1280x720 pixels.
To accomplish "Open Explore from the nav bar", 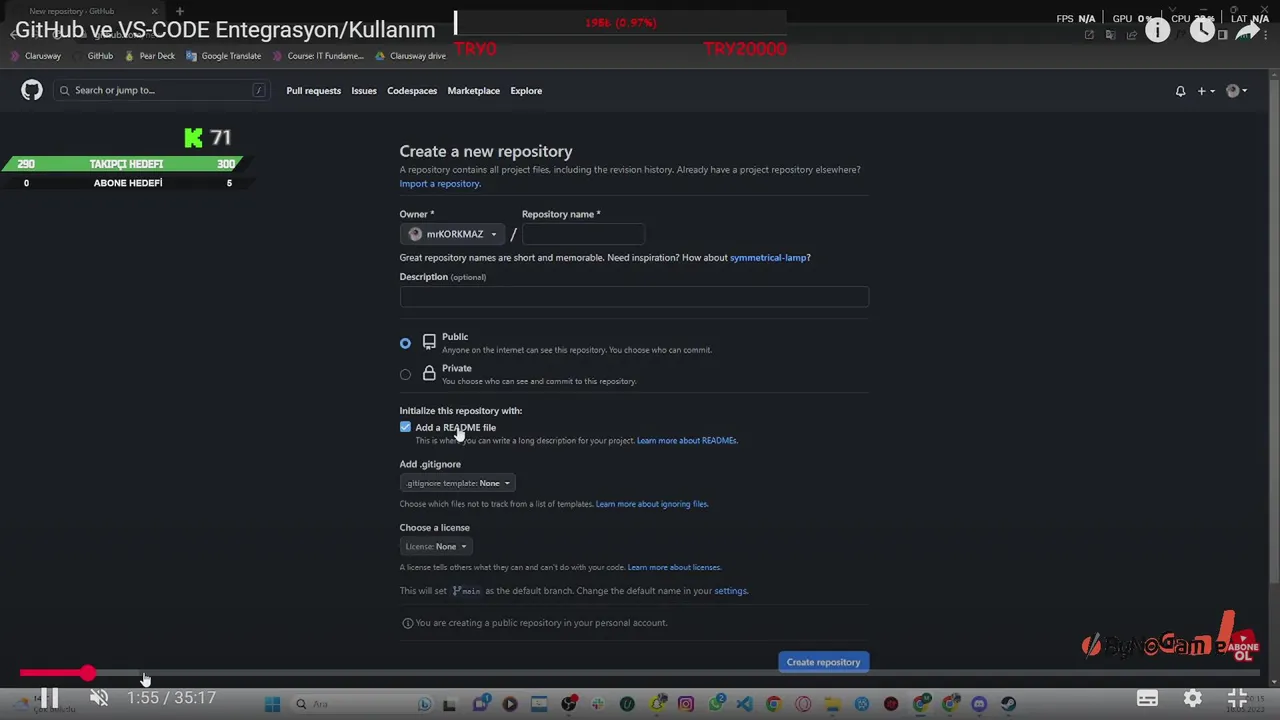I will [526, 91].
